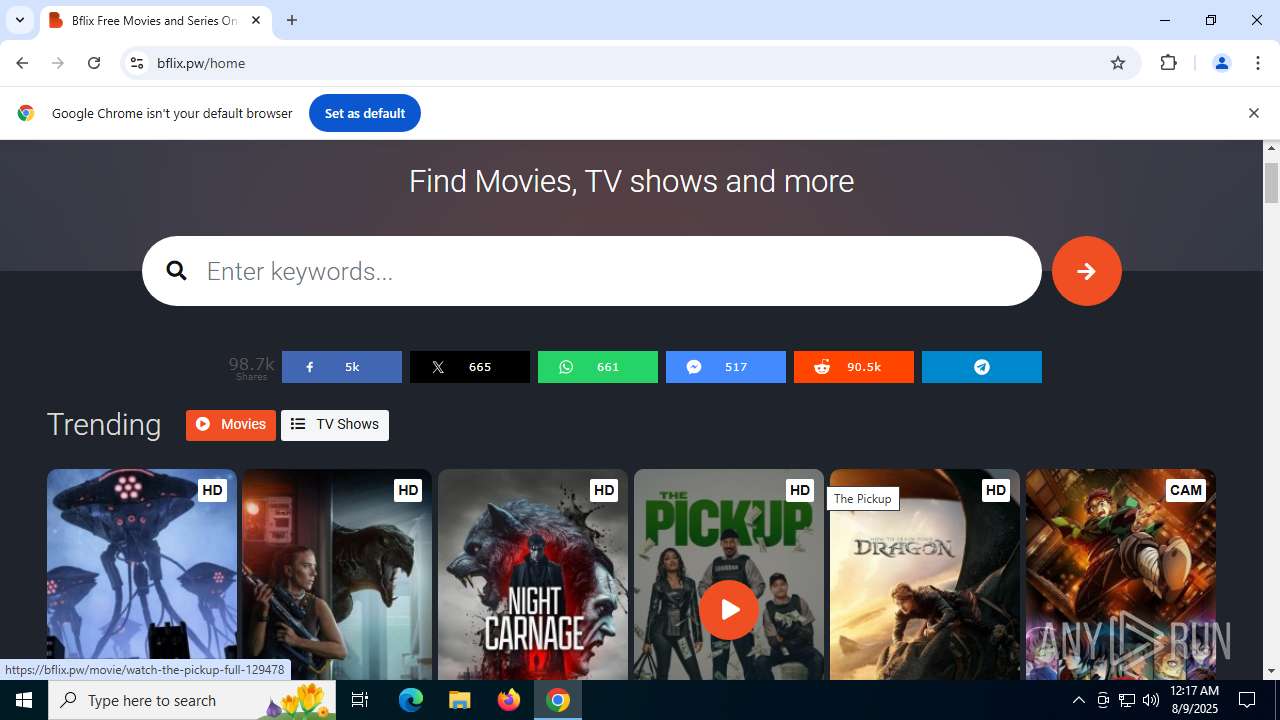Click the taskbar search box
This screenshot has width=1280, height=720.
194,700
